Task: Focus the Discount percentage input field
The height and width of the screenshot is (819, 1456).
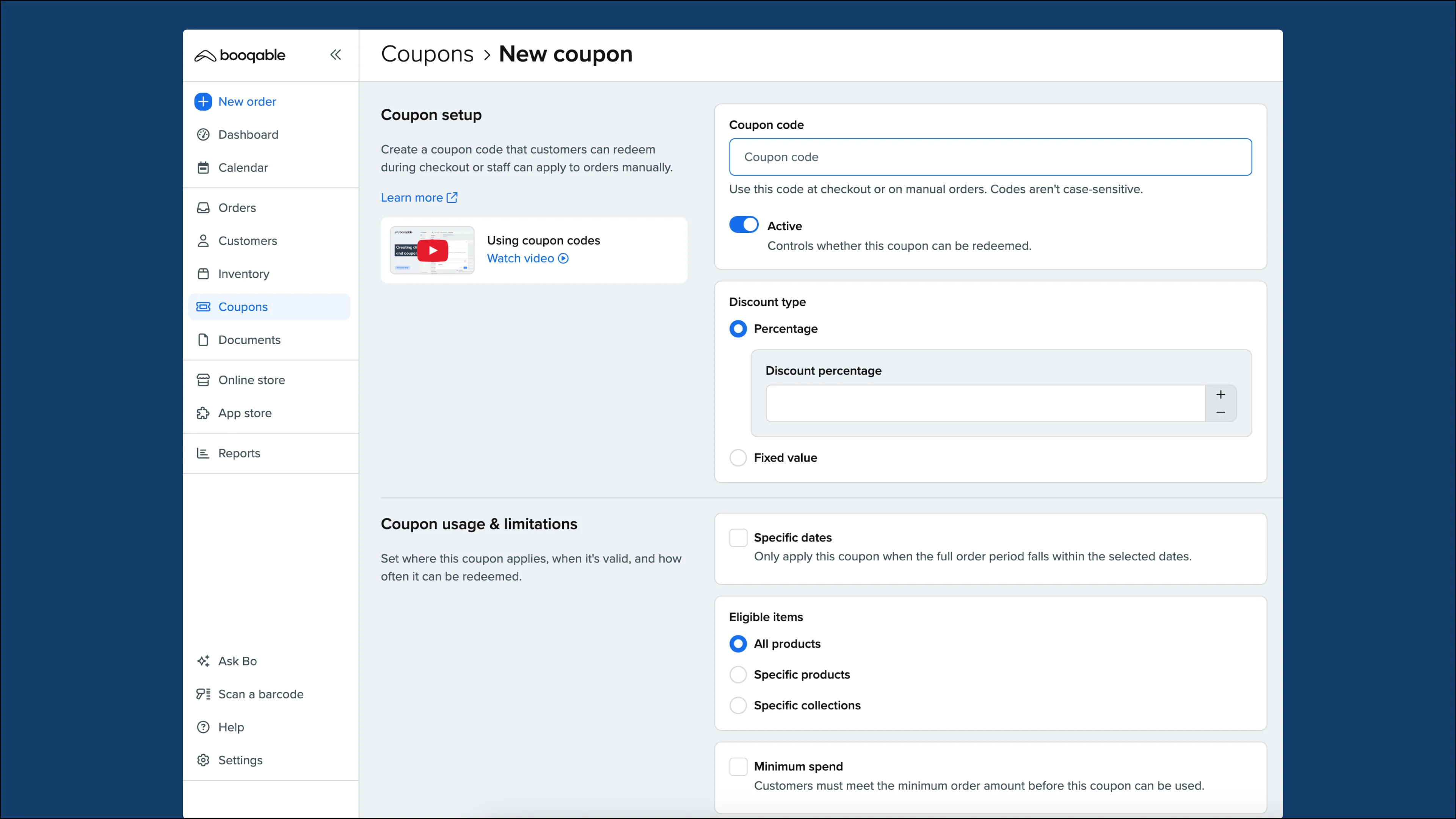Action: click(x=985, y=403)
